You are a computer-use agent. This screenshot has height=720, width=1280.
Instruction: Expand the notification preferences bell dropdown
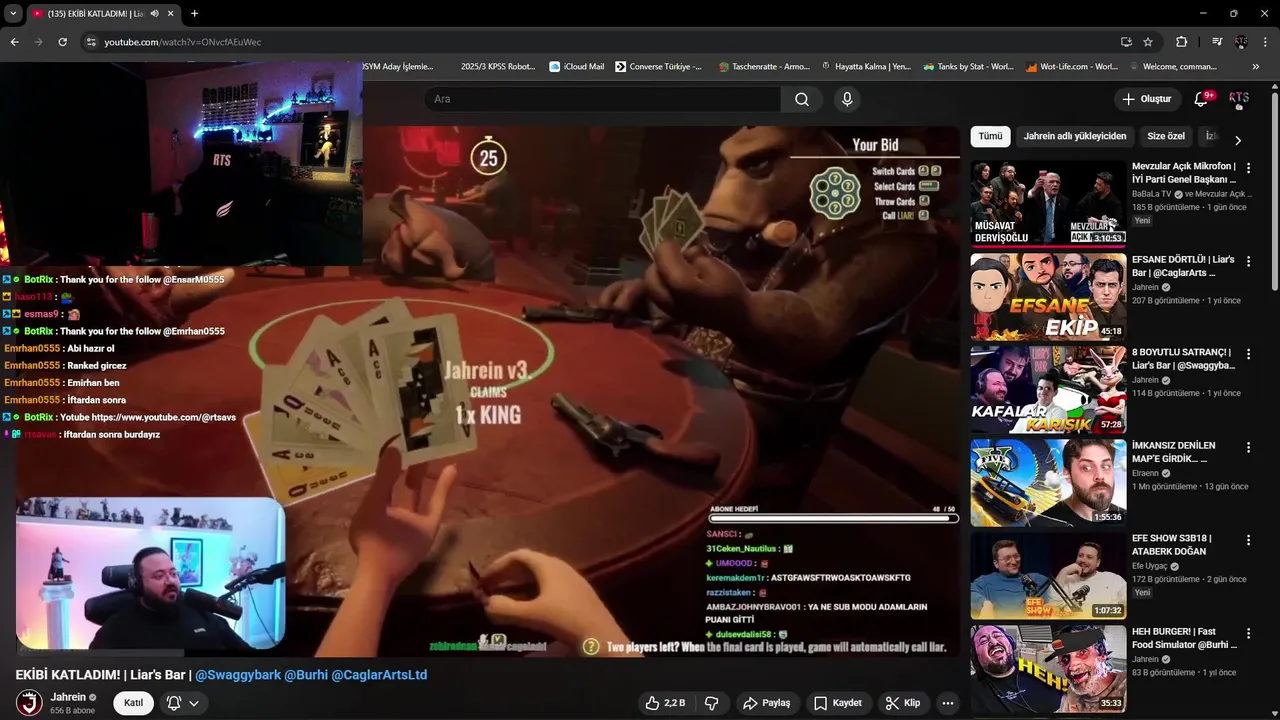tap(183, 703)
